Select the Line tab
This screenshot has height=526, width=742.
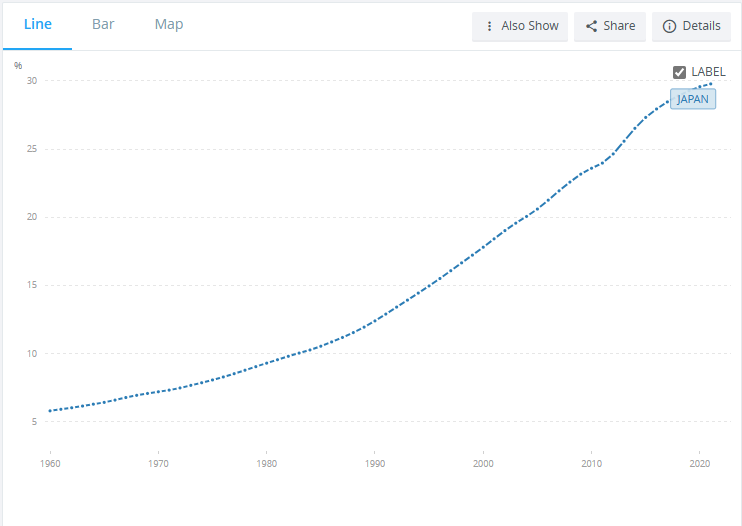[38, 24]
